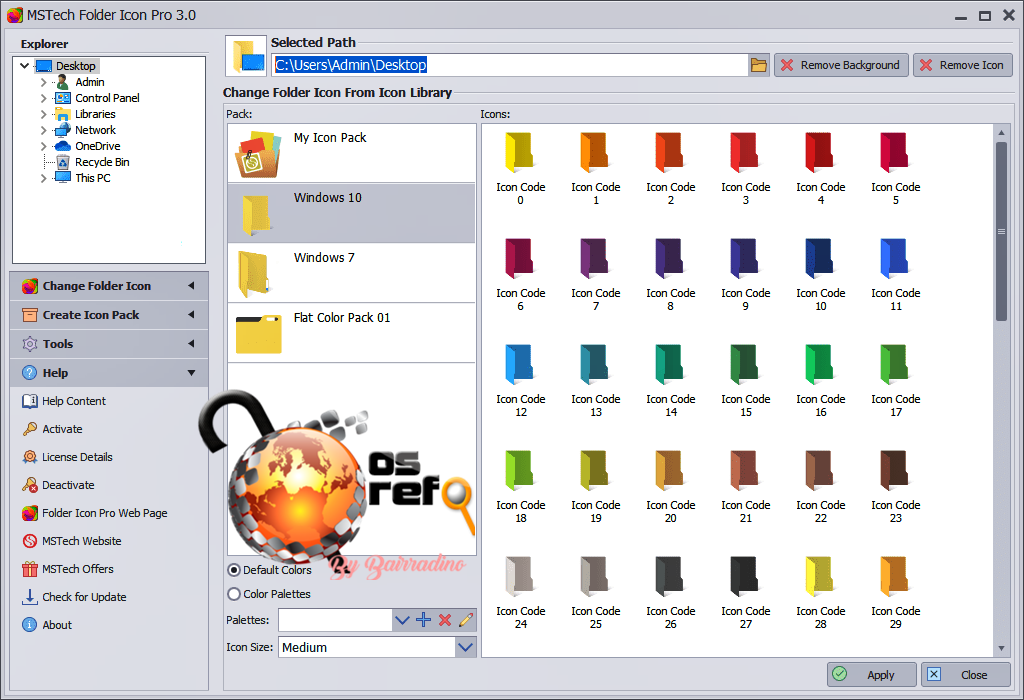Open the About entry
Image resolution: width=1024 pixels, height=700 pixels.
click(47, 625)
